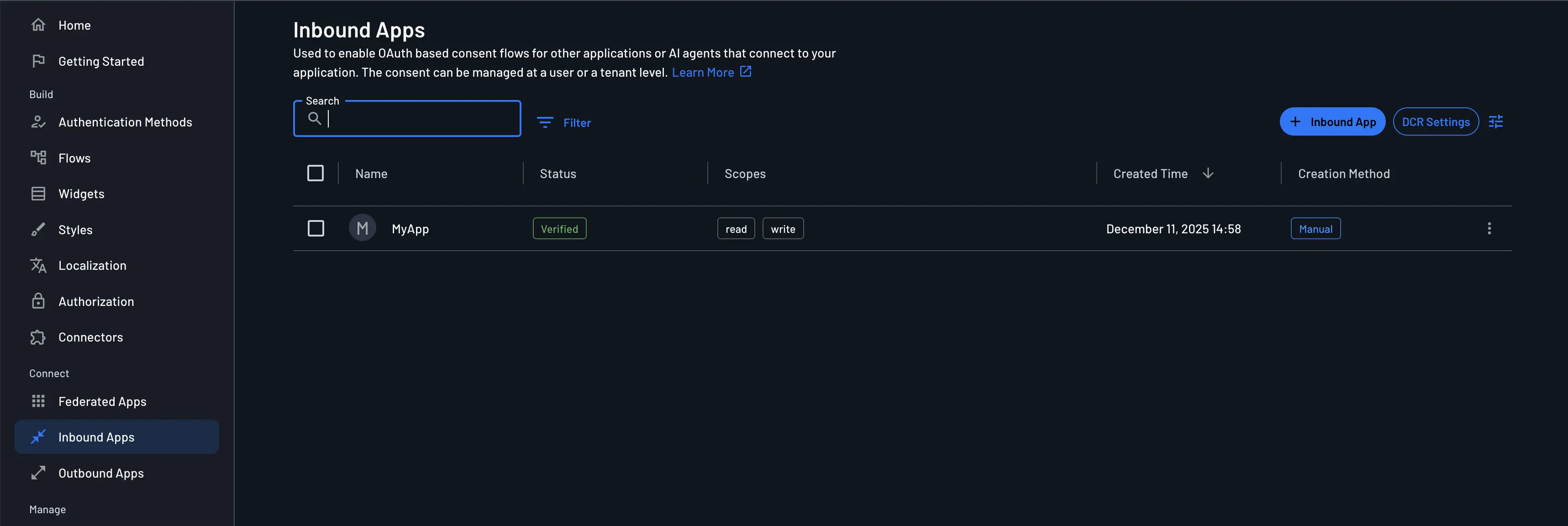Check the select-all checkbox in the table header
This screenshot has height=526, width=1568.
[x=316, y=173]
